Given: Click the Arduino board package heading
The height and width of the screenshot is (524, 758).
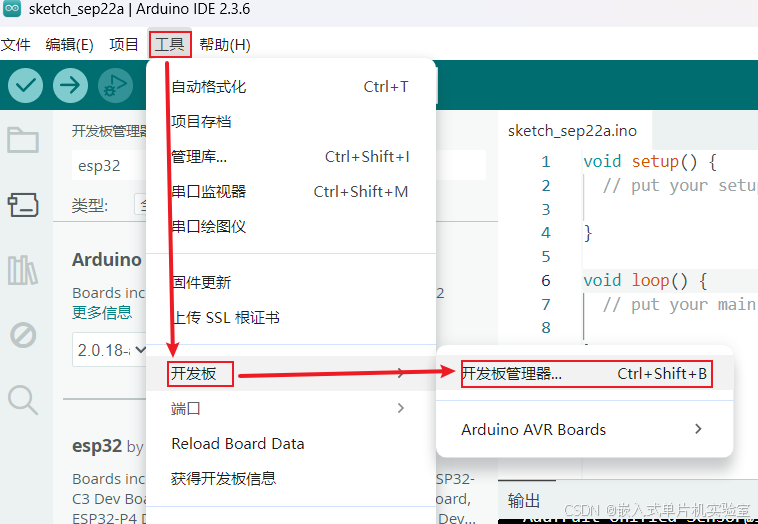Looking at the screenshot, I should [107, 260].
